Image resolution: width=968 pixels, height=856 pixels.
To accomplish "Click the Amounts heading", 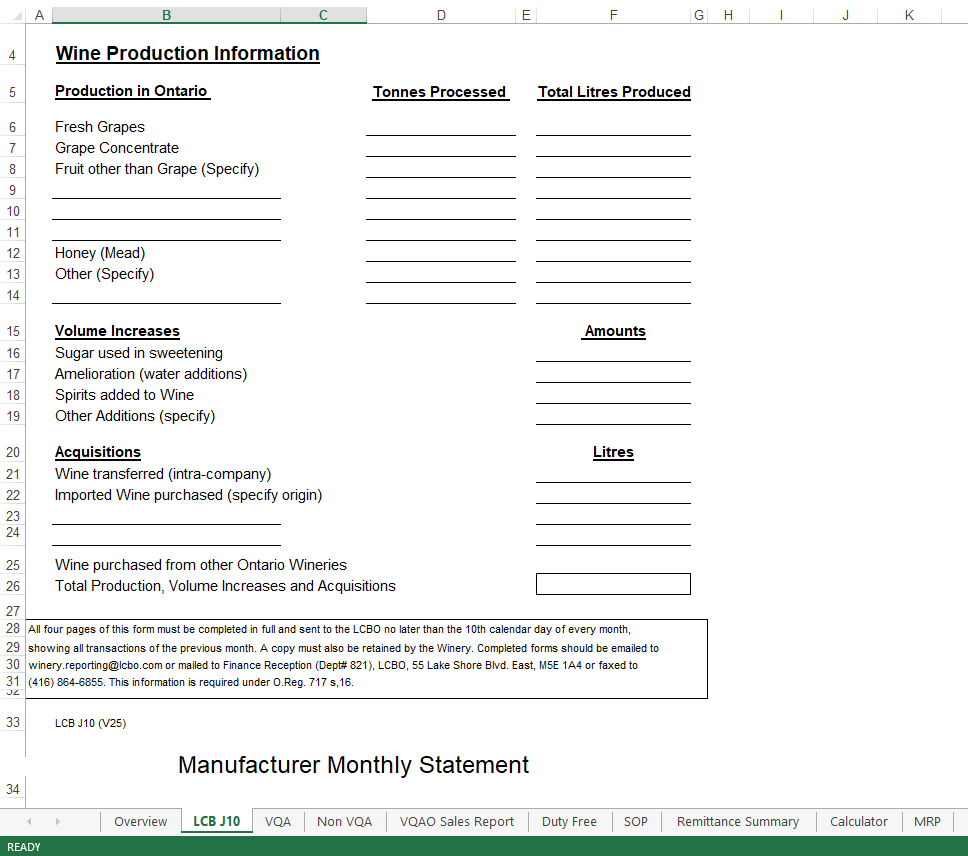I will click(x=615, y=331).
